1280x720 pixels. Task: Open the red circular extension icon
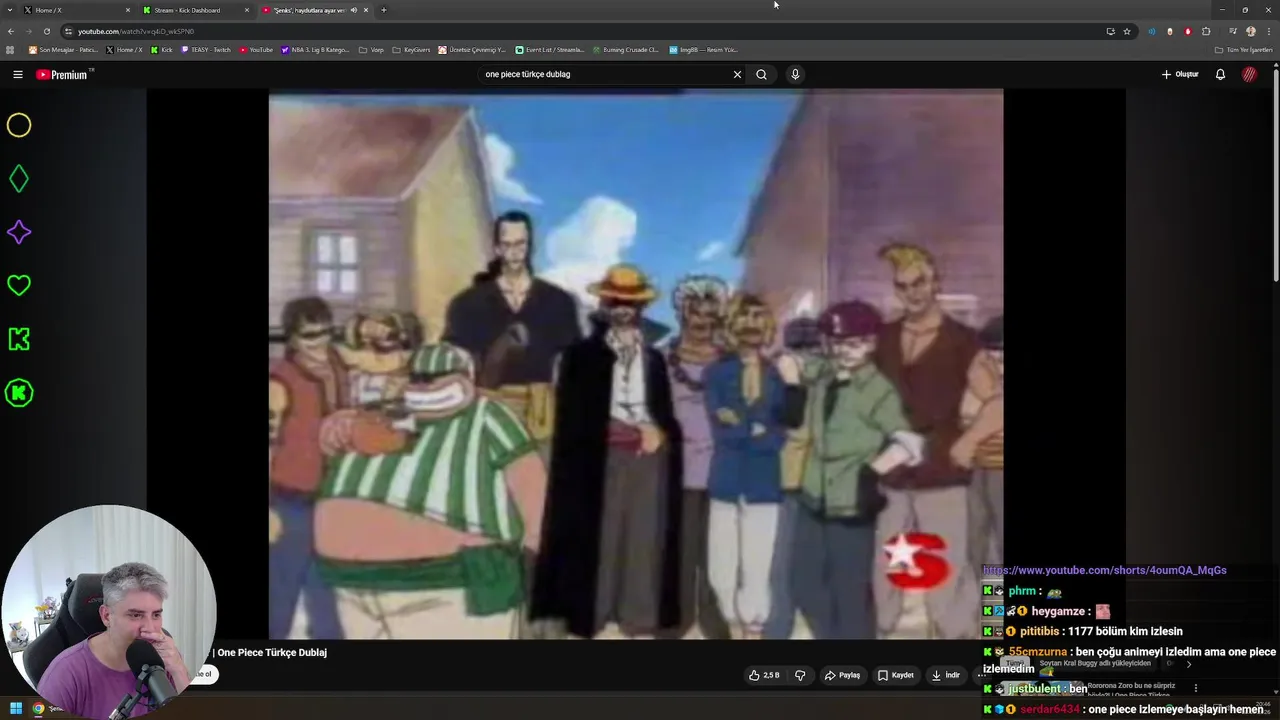1188,31
